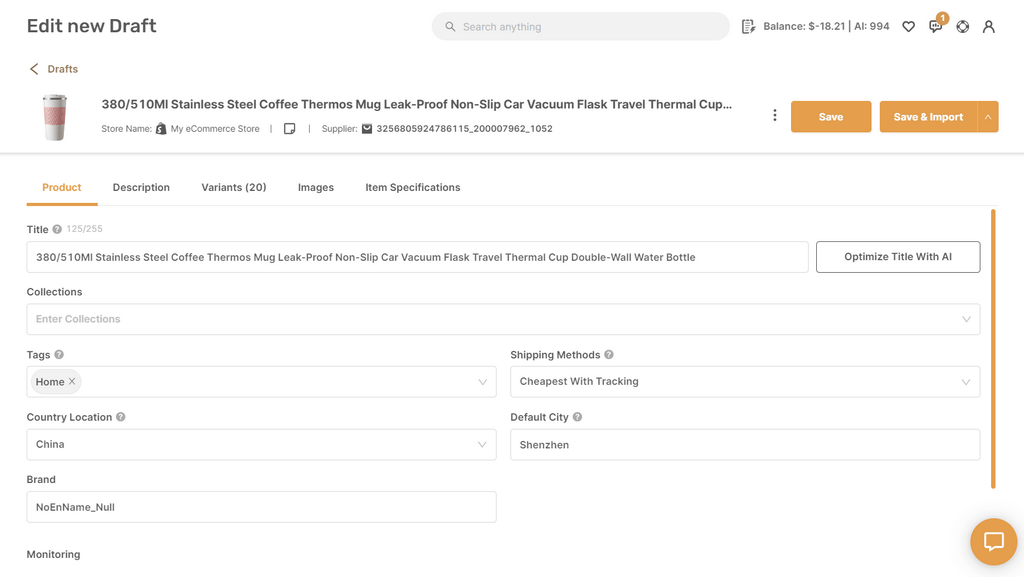Open chat messages with notification badge
This screenshot has height=577, width=1024.
coord(936,25)
